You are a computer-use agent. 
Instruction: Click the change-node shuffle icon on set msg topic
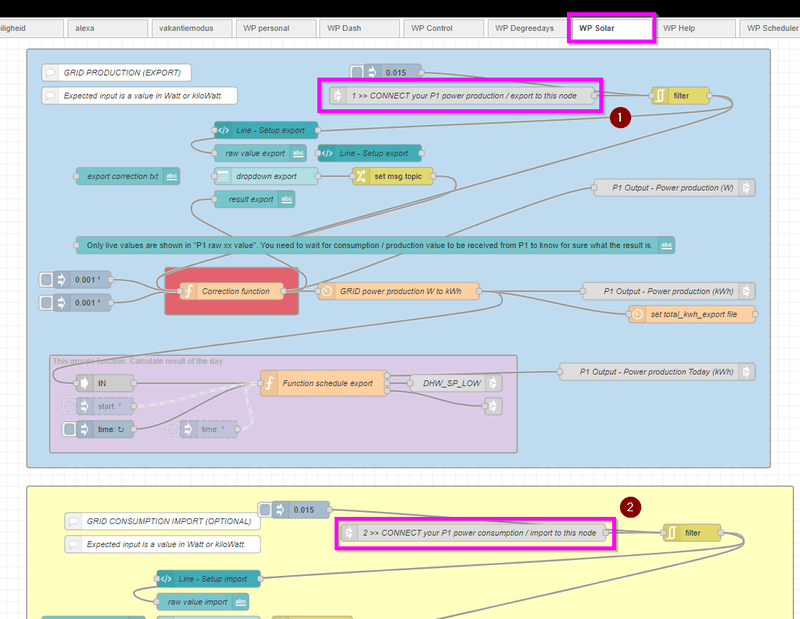click(361, 176)
